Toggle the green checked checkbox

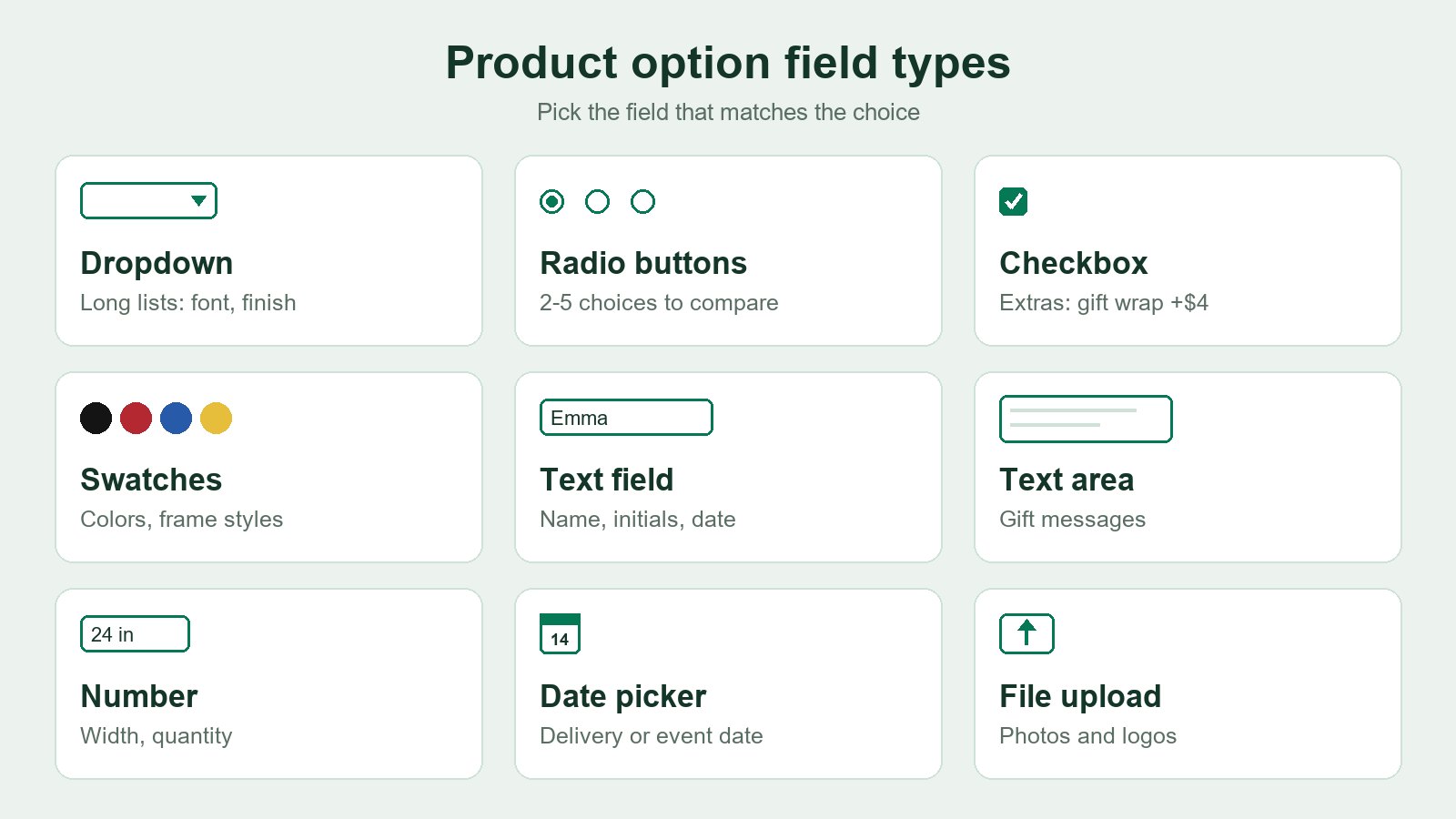[1013, 201]
